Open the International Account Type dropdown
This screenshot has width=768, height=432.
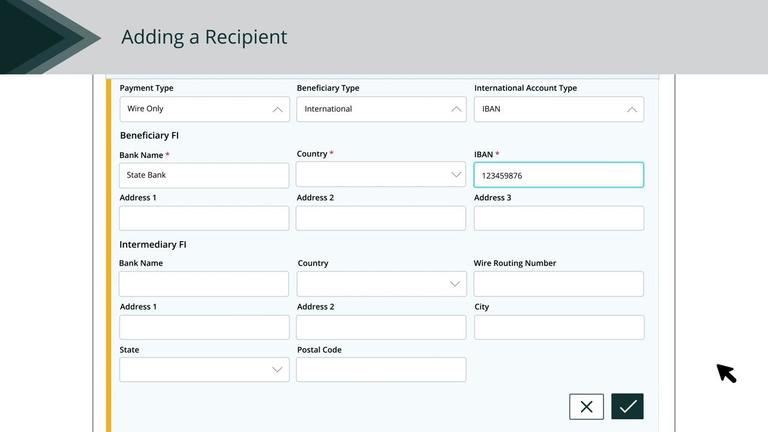[x=558, y=109]
